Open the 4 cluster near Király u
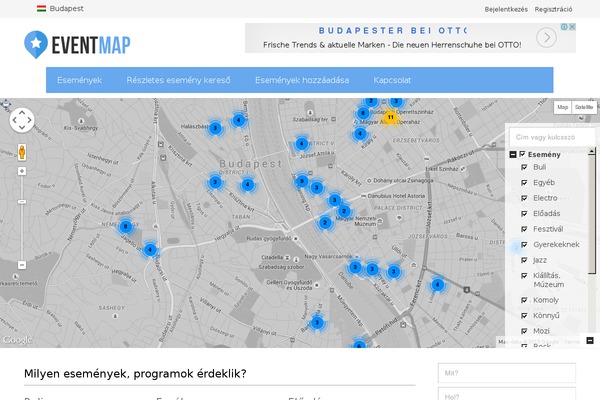The height and width of the screenshot is (400, 600). click(x=360, y=134)
